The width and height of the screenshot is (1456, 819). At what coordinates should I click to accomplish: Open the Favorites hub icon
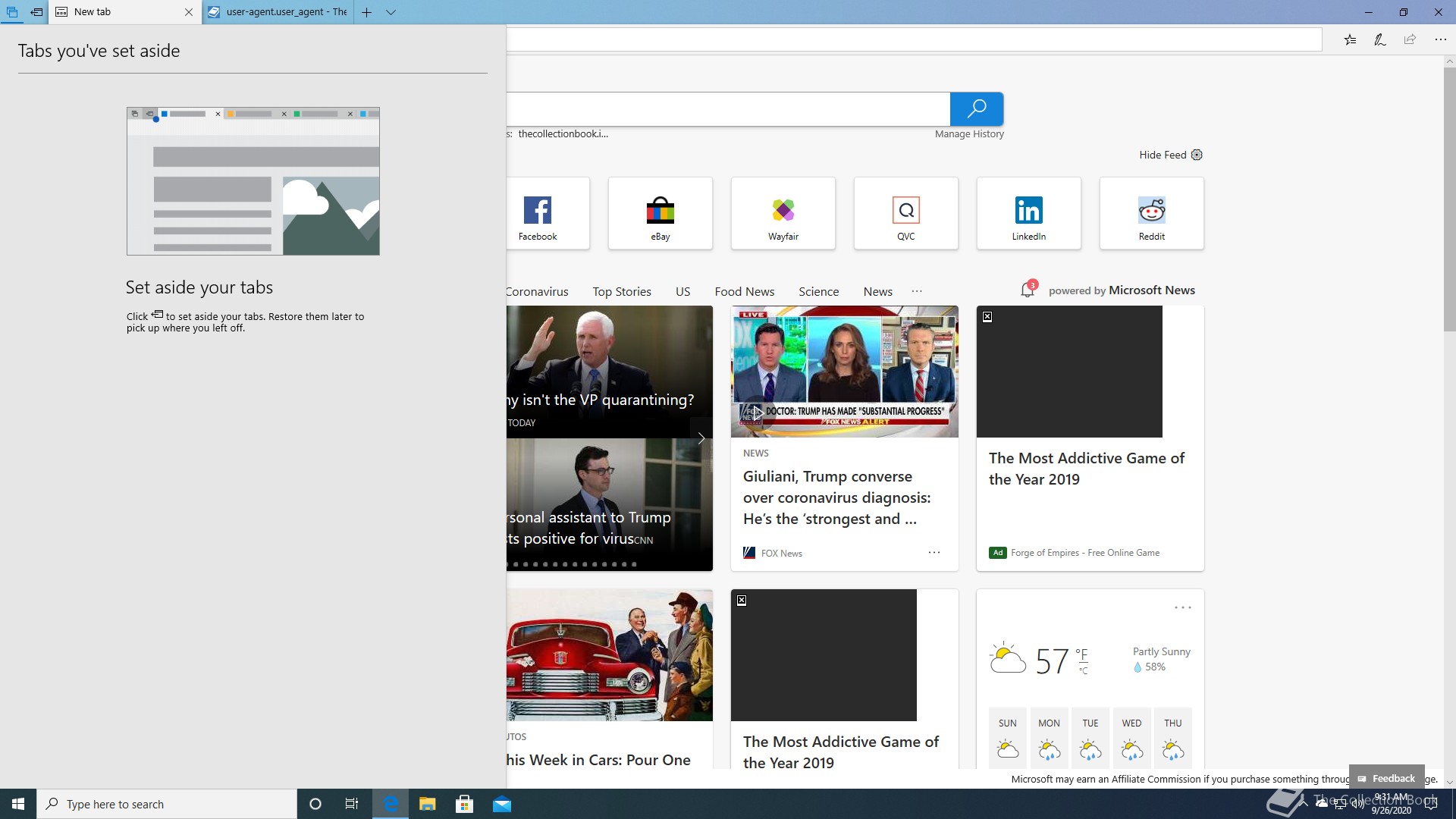[x=1350, y=39]
